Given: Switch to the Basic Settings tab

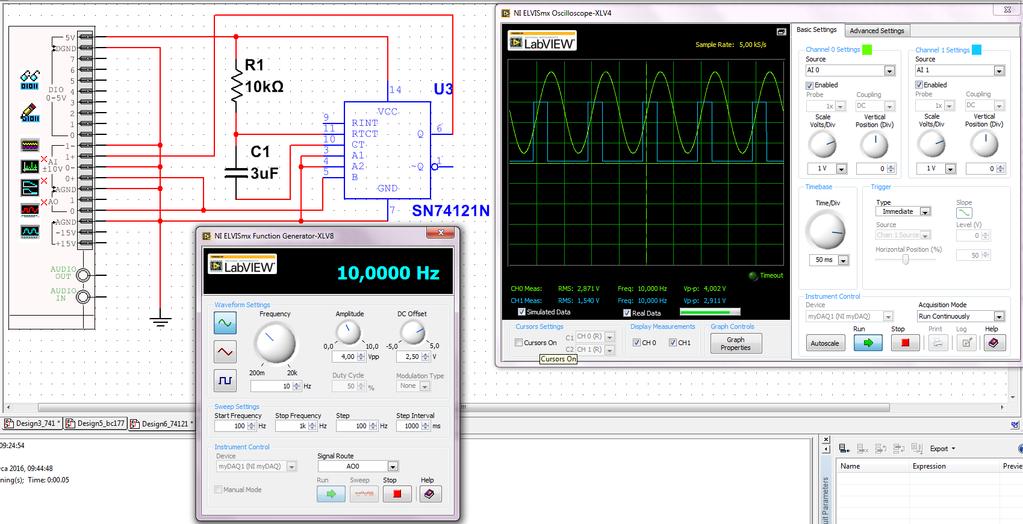Looking at the screenshot, I should (x=816, y=30).
